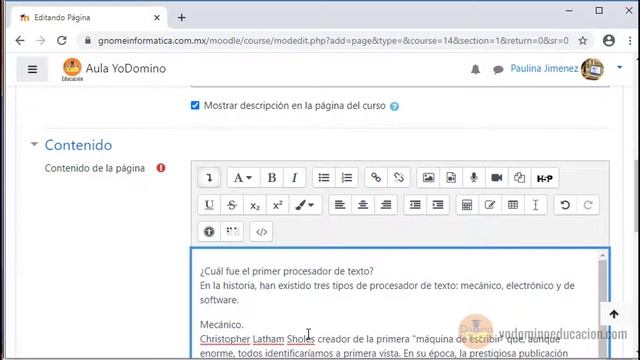Image resolution: width=640 pixels, height=360 pixels.
Task: Run the accessibility checker
Action: pos(209,231)
